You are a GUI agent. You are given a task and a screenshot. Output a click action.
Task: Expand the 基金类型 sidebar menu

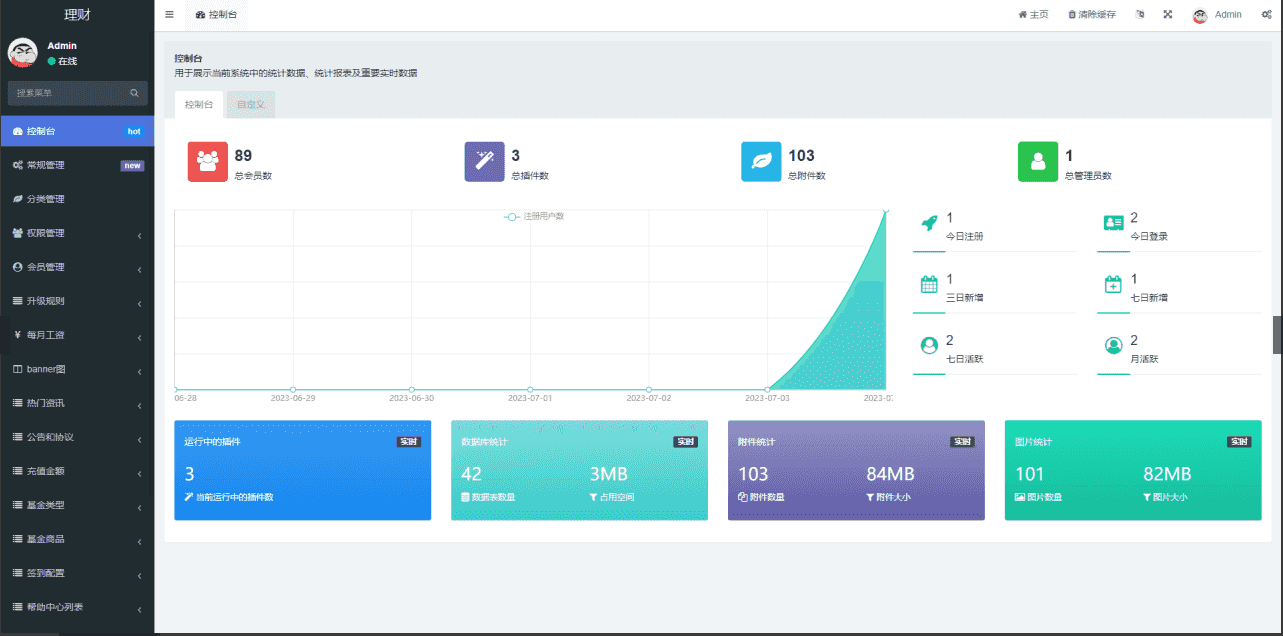[x=77, y=505]
